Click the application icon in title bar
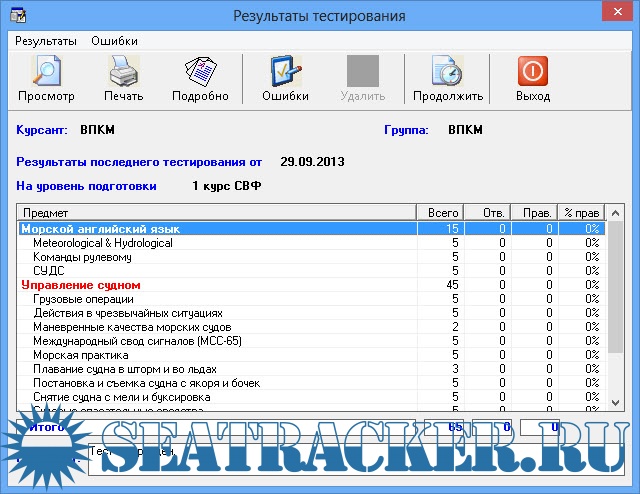 [x=13, y=15]
